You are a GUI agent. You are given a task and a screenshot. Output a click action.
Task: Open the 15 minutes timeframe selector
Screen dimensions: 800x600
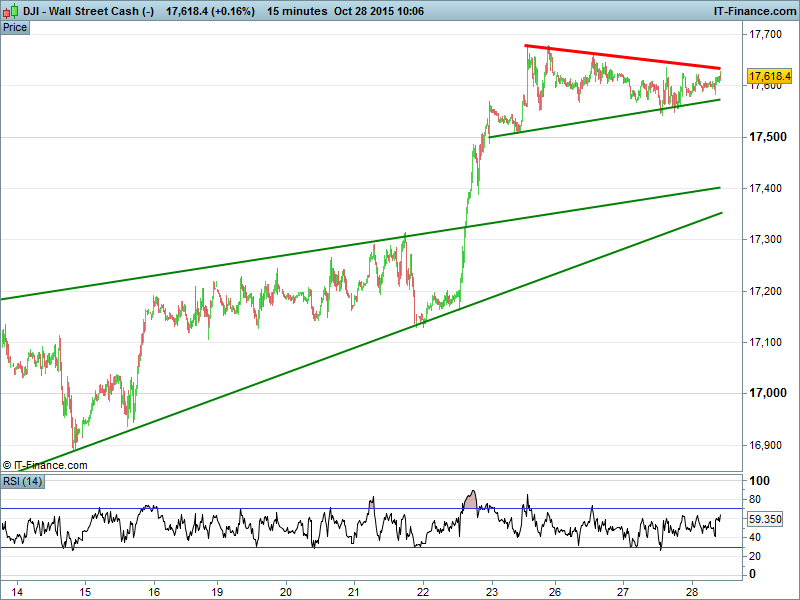tap(298, 10)
